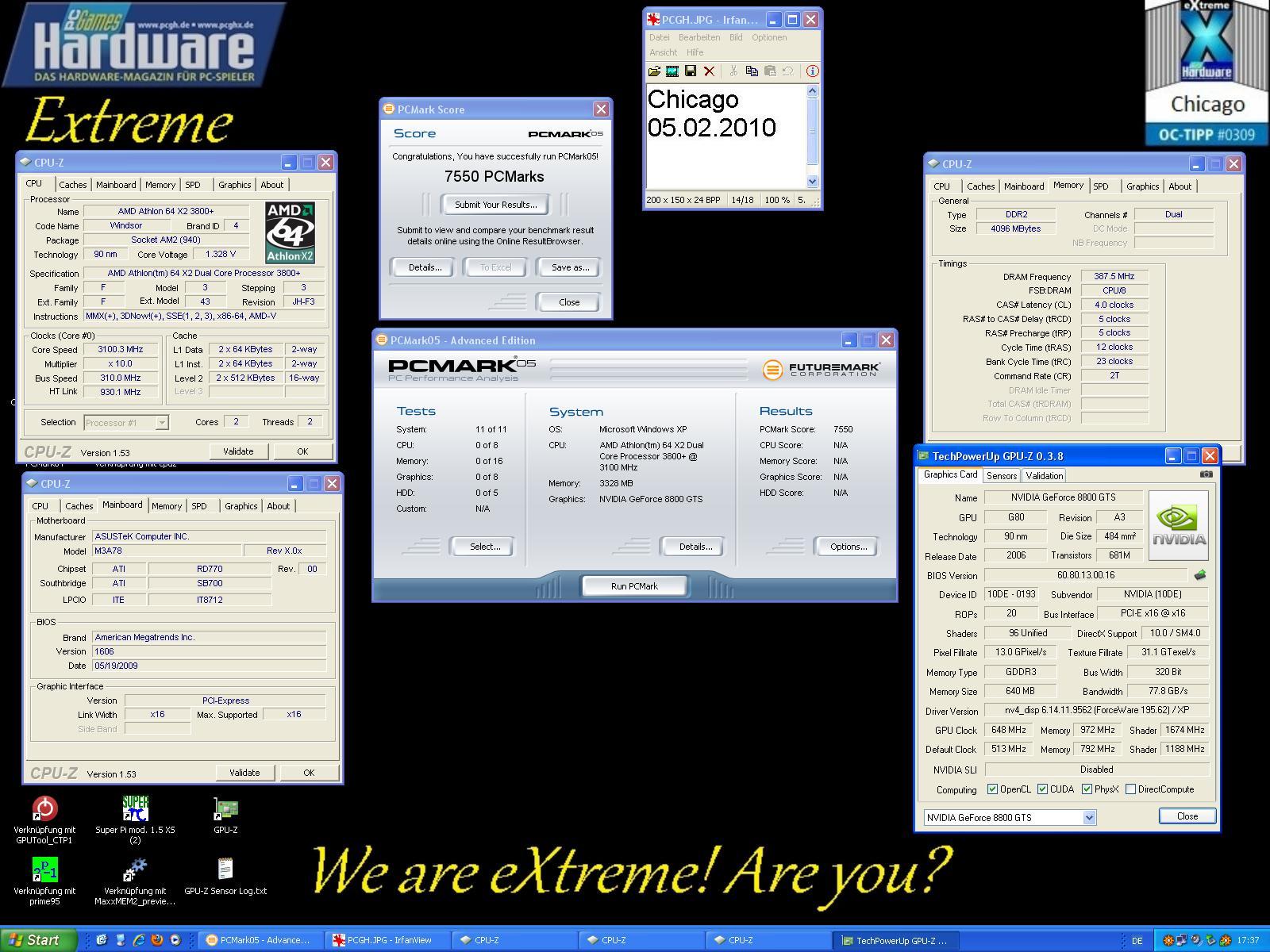This screenshot has height=952, width=1270.
Task: Save GPU BIOS using chip icon
Action: coord(1199,575)
